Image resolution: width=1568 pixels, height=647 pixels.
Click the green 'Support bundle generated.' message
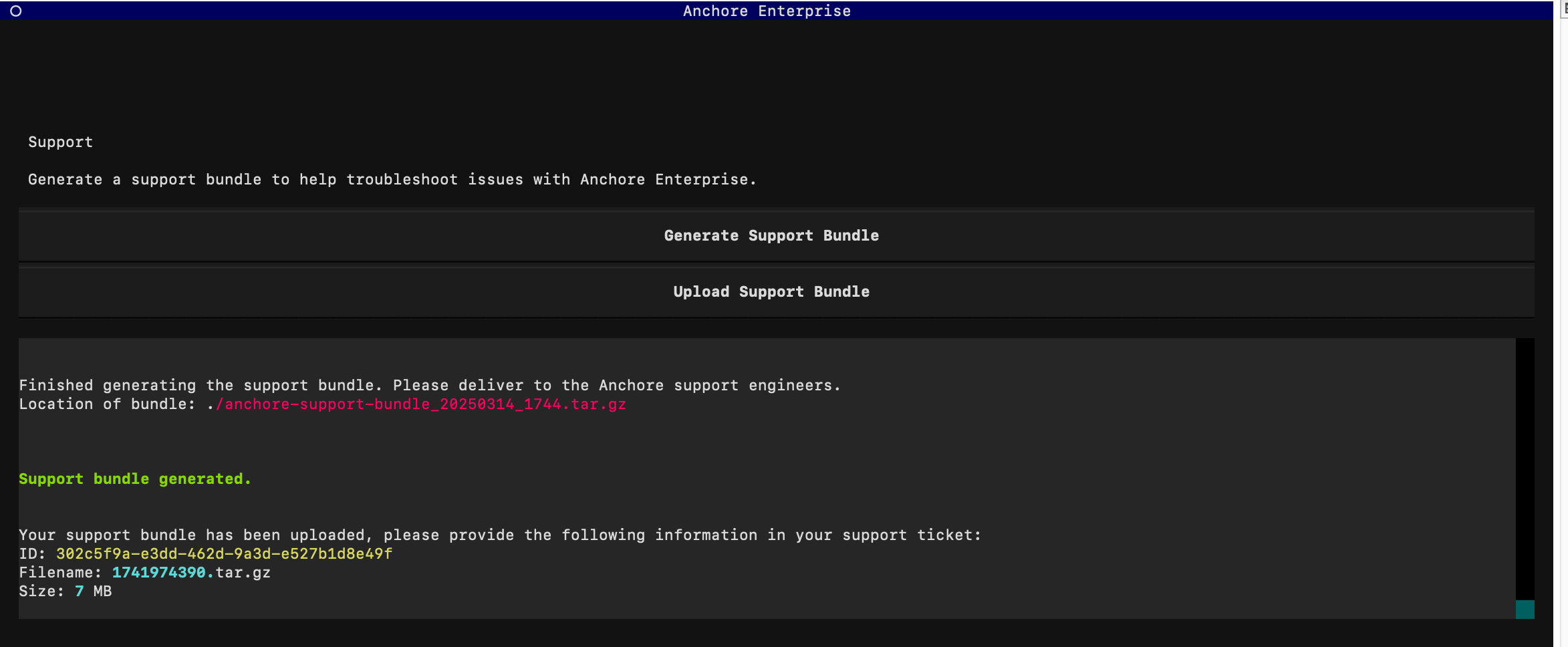(x=134, y=479)
